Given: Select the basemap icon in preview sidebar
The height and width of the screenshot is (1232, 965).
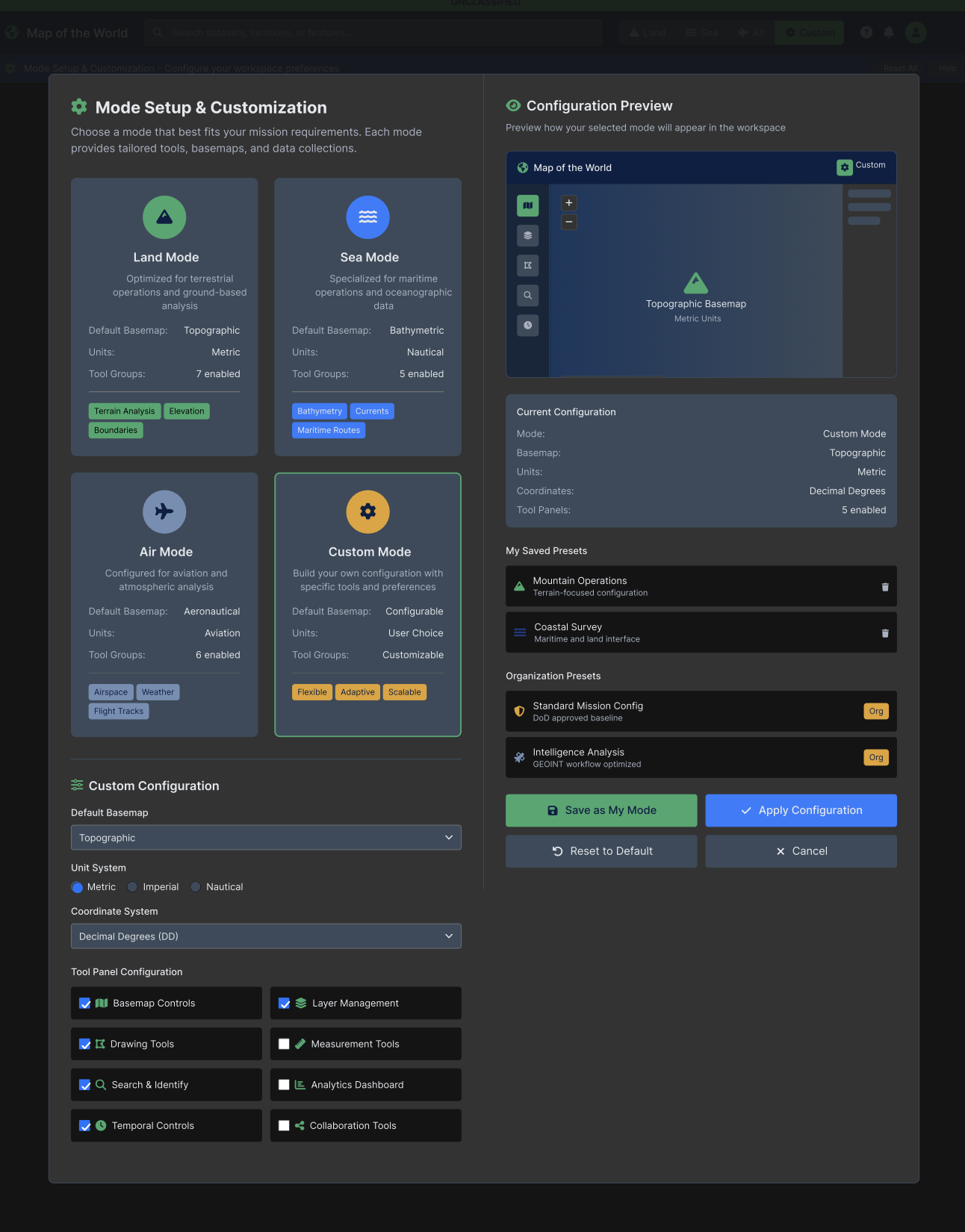Looking at the screenshot, I should [527, 205].
